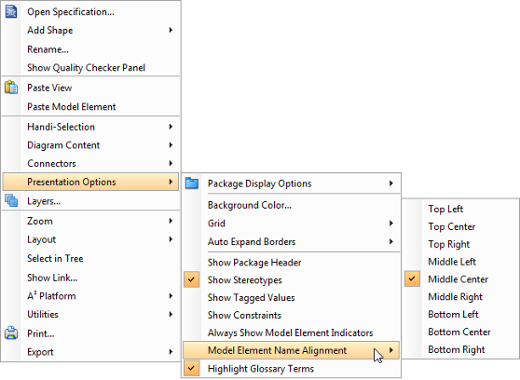Set name alignment to Top Center
This screenshot has height=380, width=520.
[461, 226]
